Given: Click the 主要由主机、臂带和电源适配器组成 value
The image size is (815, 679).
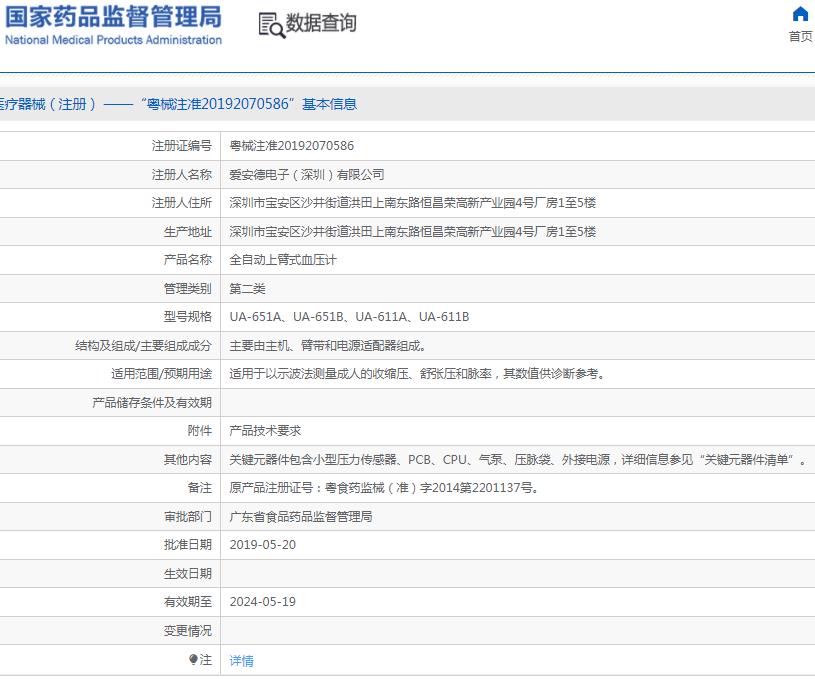Looking at the screenshot, I should (x=328, y=346).
